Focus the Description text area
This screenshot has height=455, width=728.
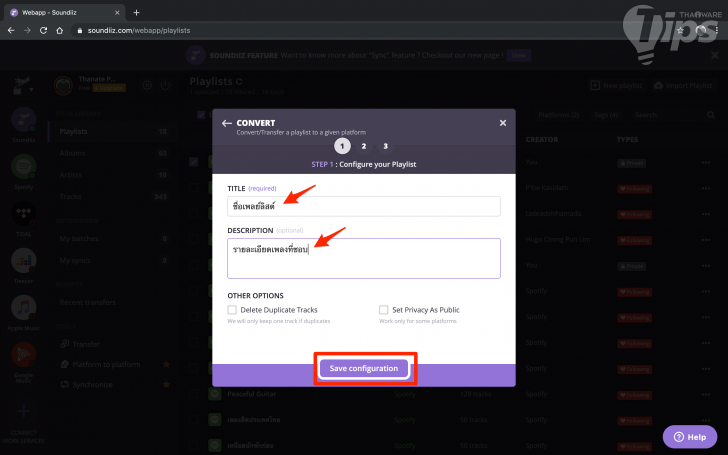pyautogui.click(x=364, y=258)
